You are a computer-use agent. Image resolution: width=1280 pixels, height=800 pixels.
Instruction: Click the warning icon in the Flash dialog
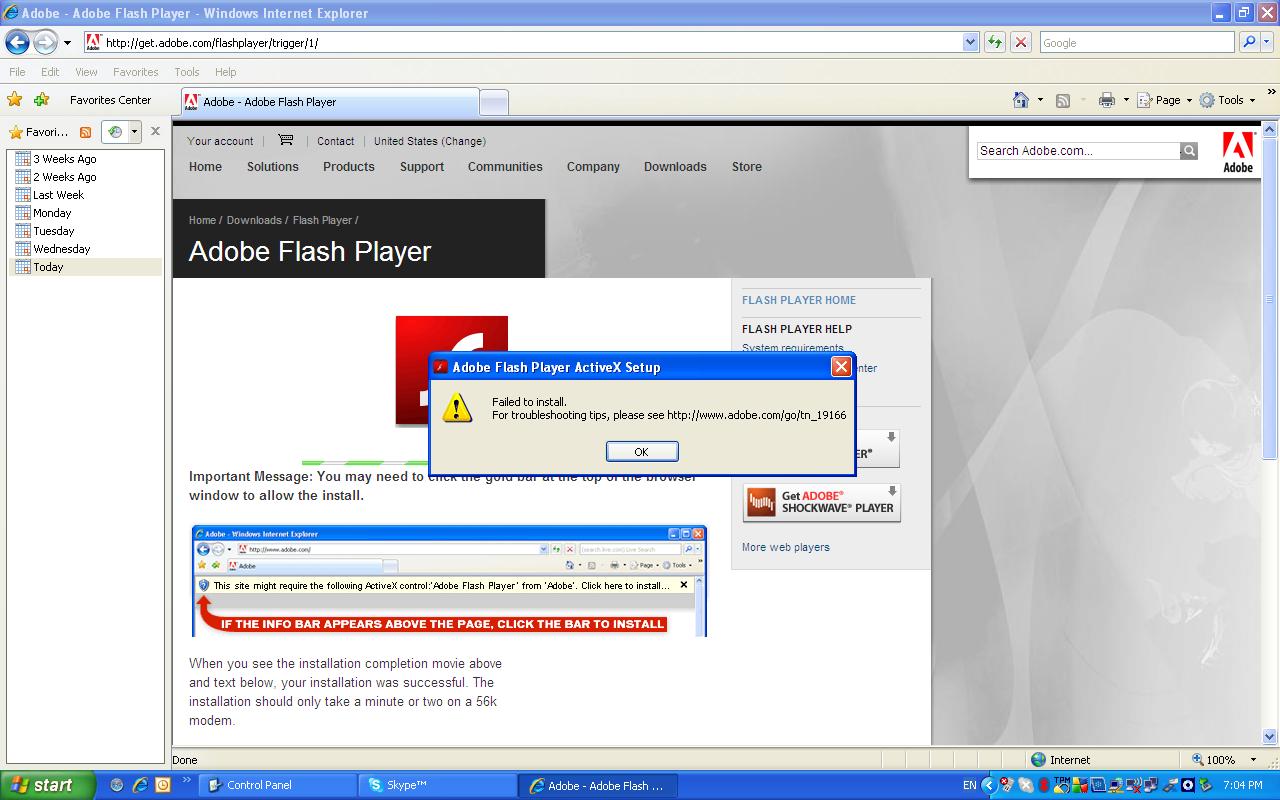[x=457, y=407]
